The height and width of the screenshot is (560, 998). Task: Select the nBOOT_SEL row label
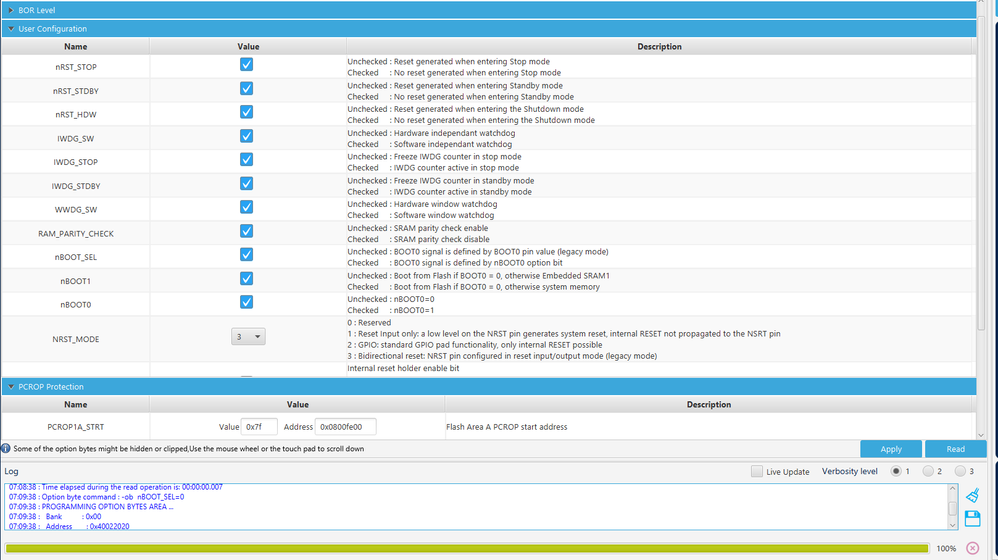(76, 257)
